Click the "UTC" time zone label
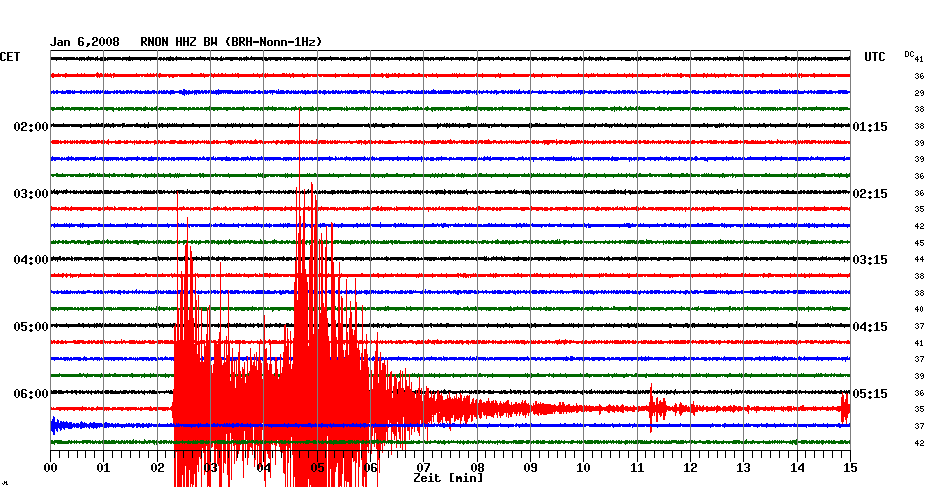Screen dimensions: 930x494 pyautogui.click(x=875, y=57)
